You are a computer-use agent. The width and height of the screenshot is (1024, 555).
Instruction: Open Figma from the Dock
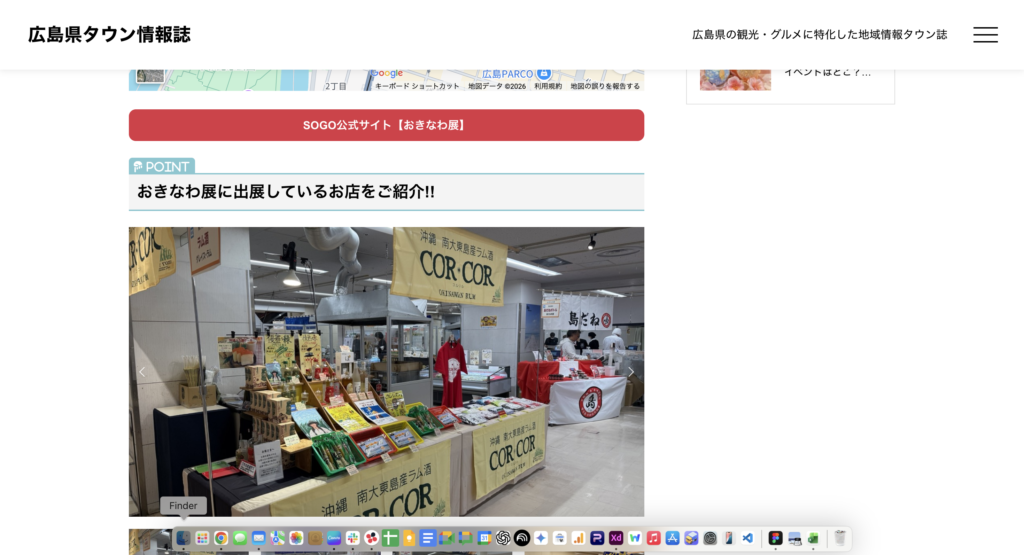775,538
